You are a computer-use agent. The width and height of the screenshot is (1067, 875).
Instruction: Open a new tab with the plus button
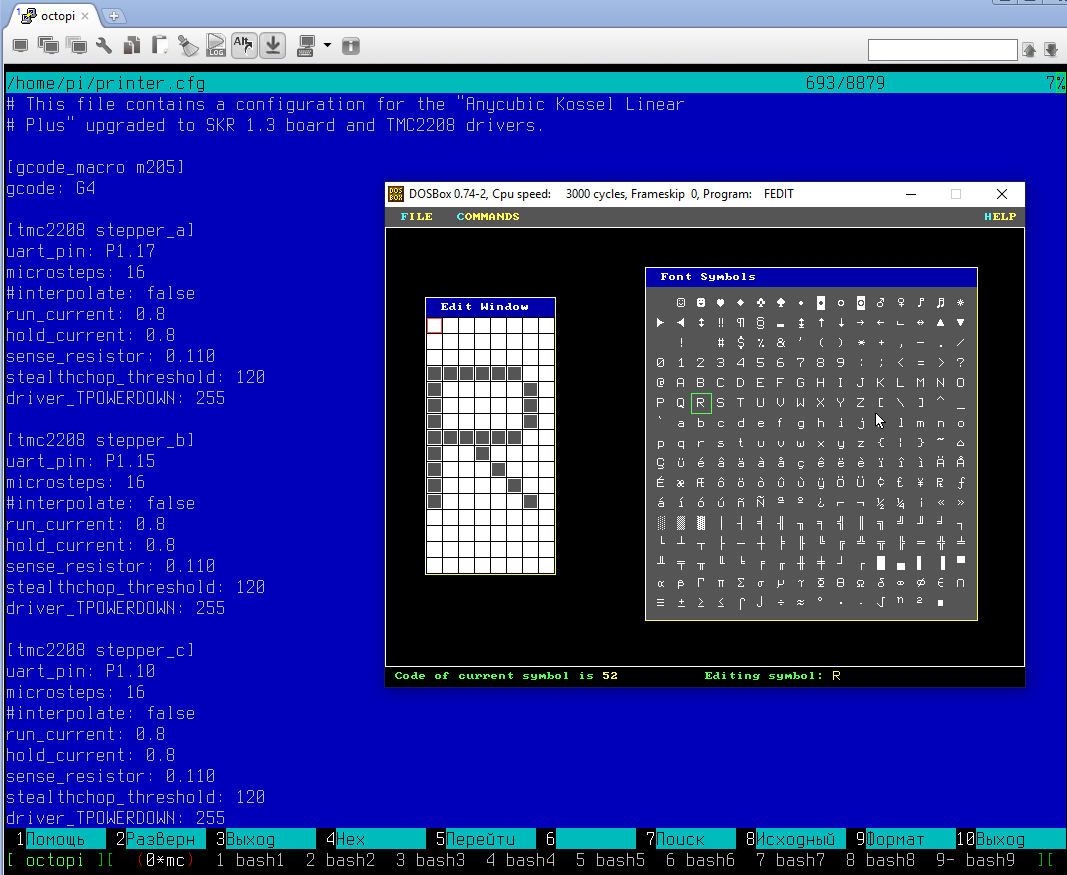coord(114,16)
